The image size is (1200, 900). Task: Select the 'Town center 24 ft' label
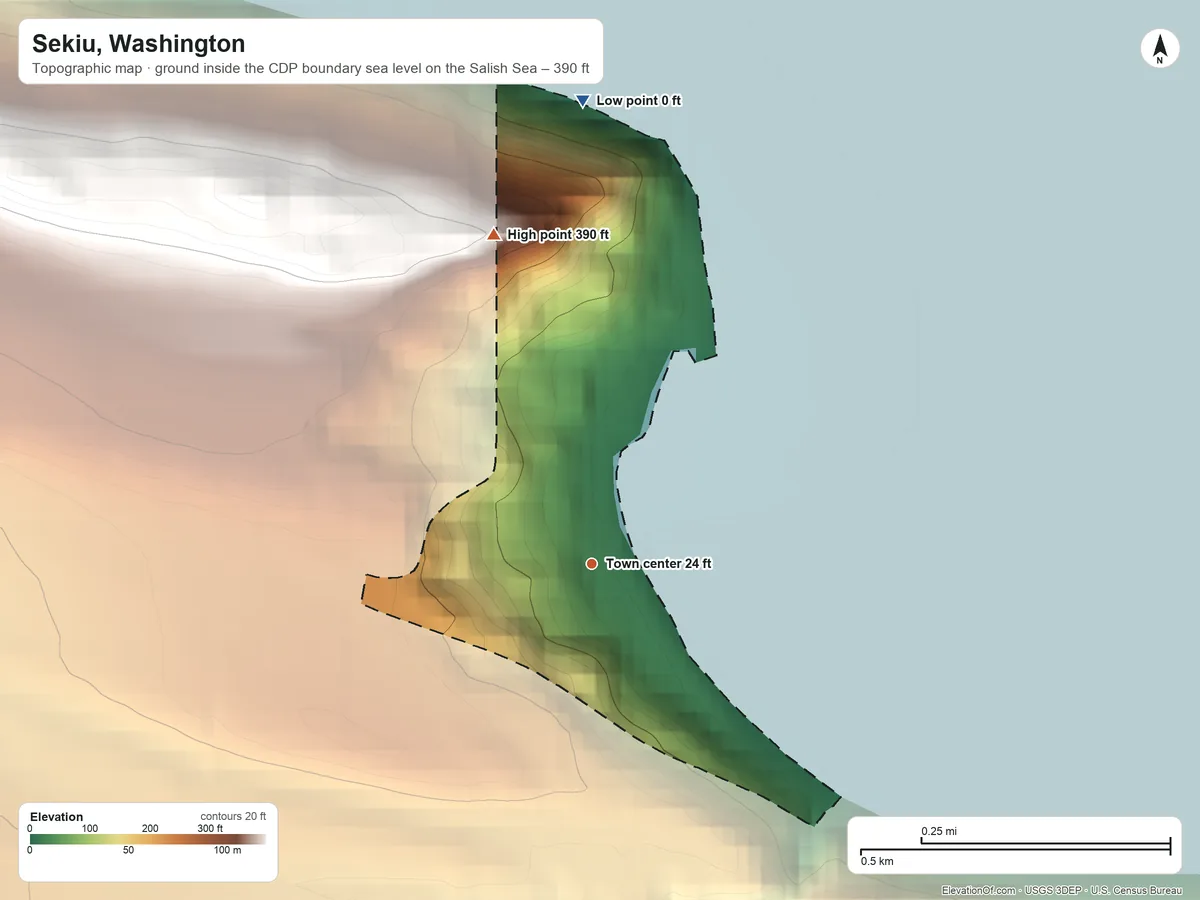(x=658, y=564)
